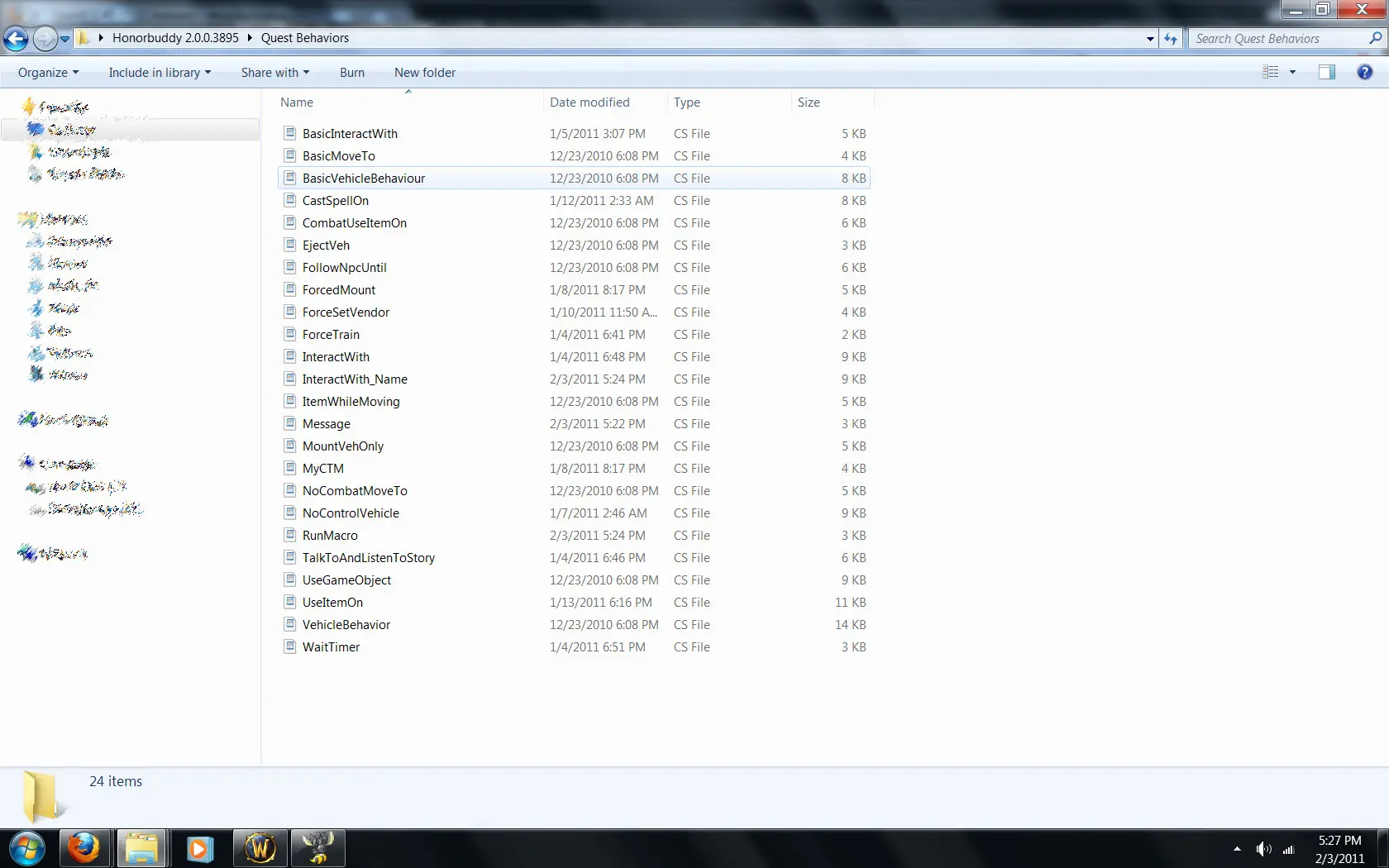Click the Search Quest Behaviors field
This screenshot has height=868, width=1389.
(1277, 38)
